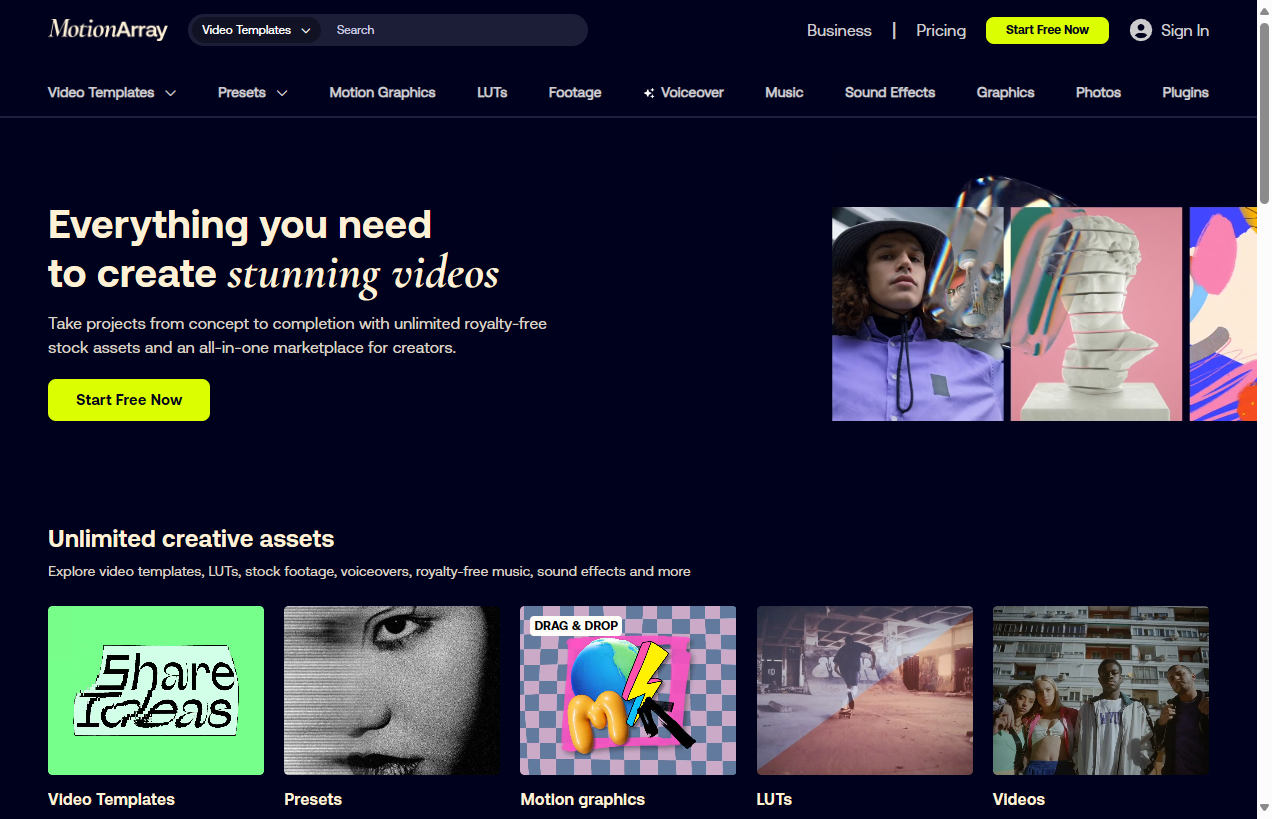This screenshot has width=1272, height=819.
Task: Select Plugins in the navigation bar
Action: (1185, 92)
